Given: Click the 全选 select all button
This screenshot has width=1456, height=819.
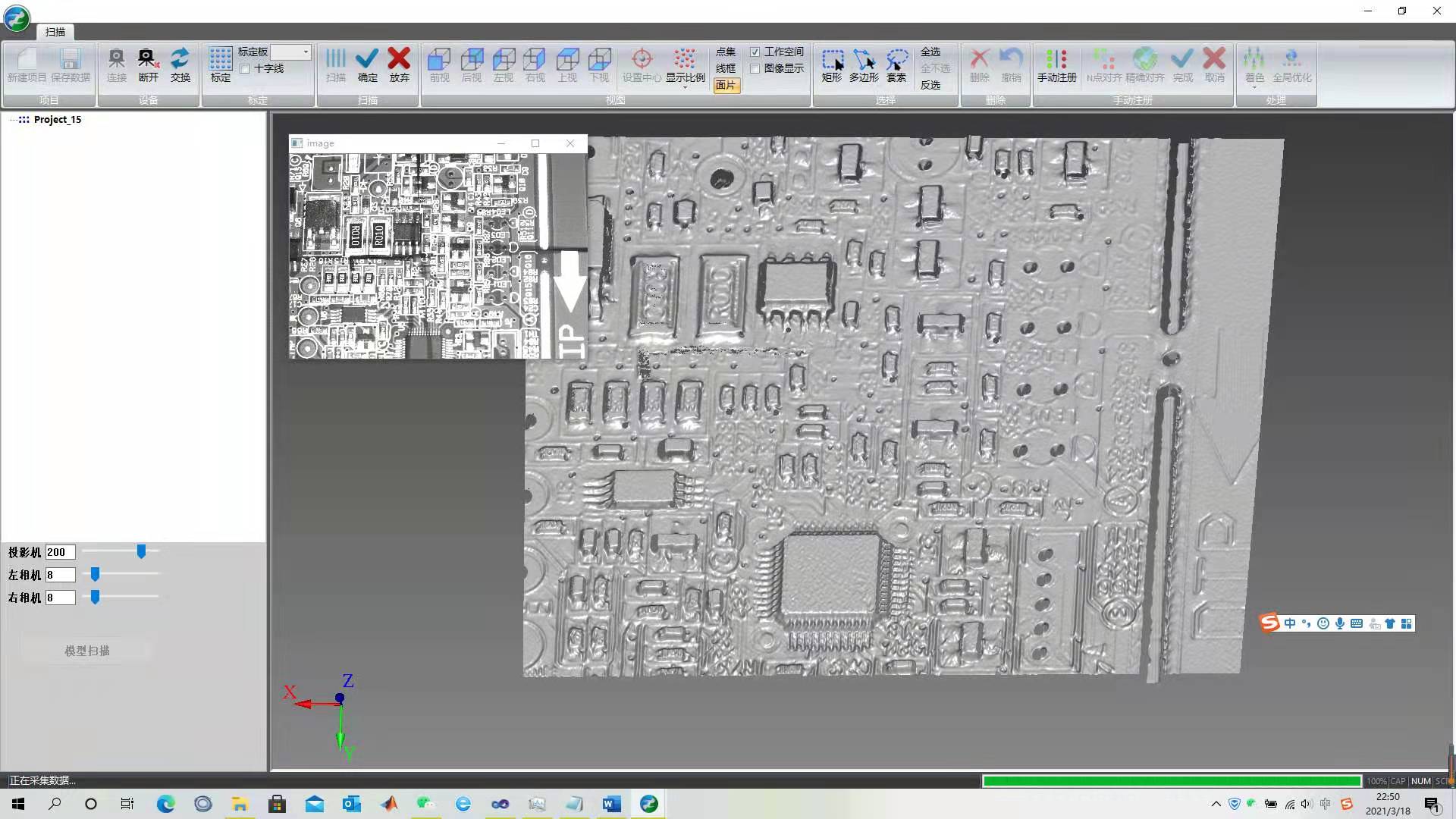Looking at the screenshot, I should click(x=930, y=52).
